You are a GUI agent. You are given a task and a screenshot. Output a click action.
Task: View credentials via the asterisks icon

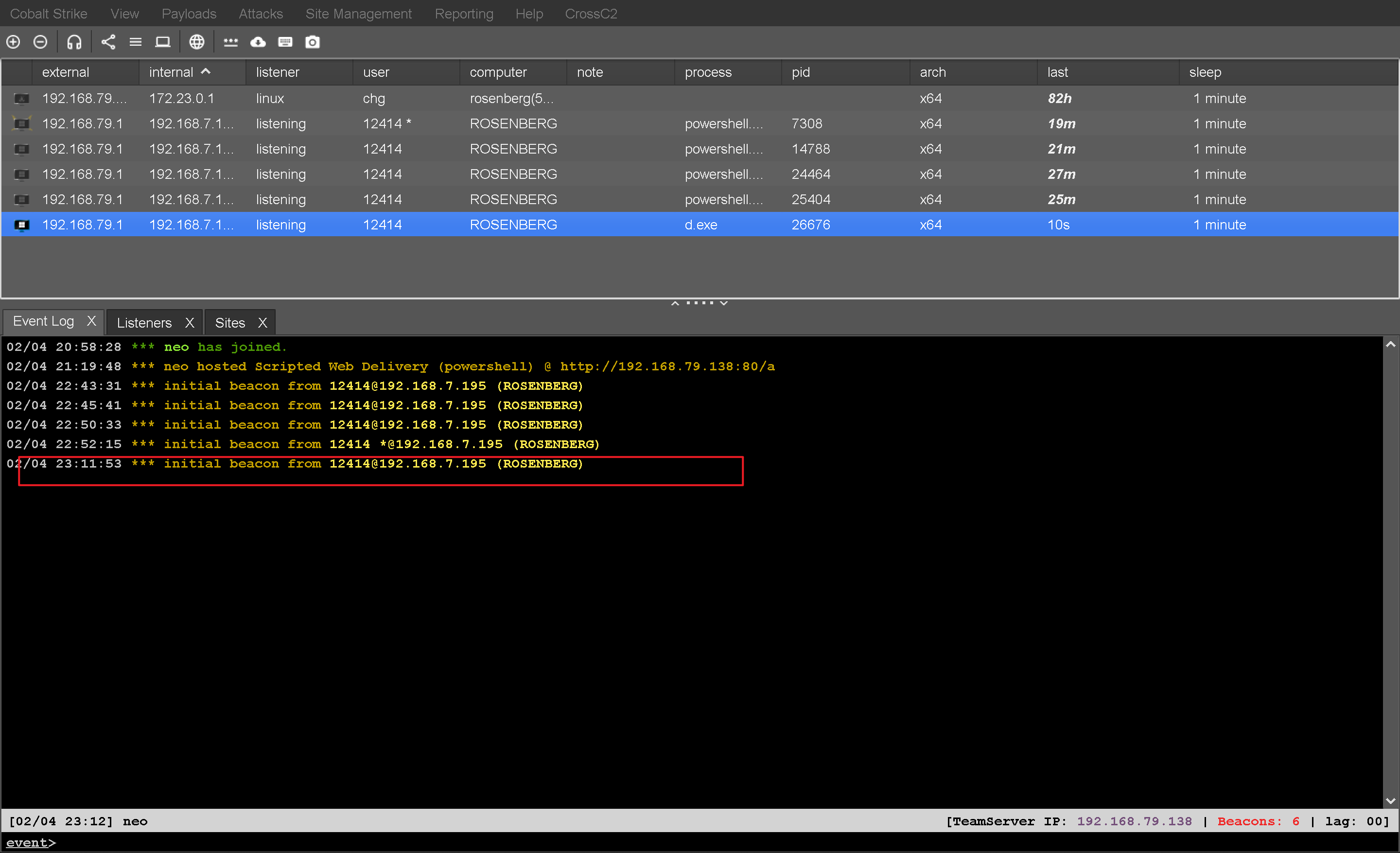230,42
